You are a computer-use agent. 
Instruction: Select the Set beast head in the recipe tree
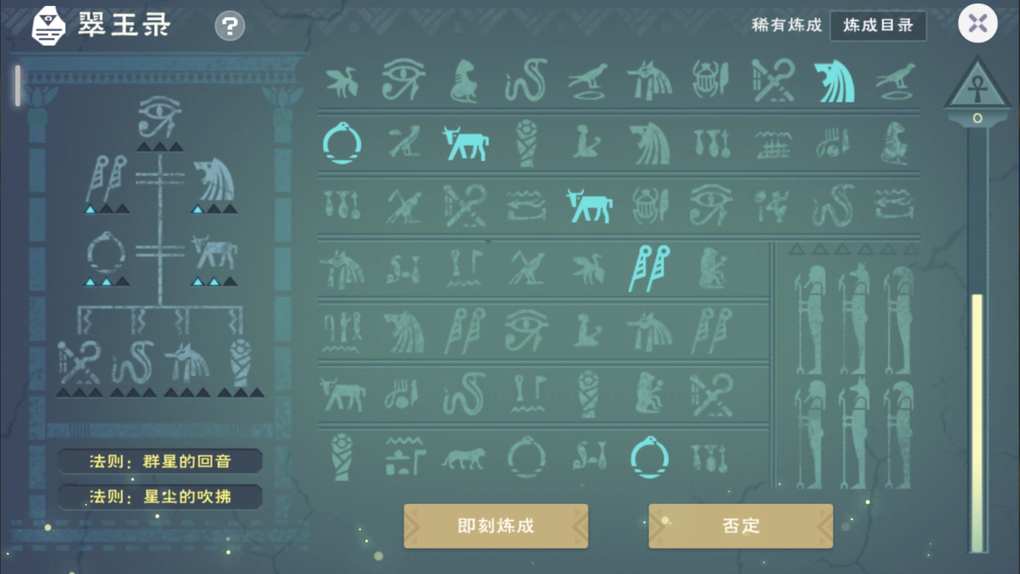214,180
